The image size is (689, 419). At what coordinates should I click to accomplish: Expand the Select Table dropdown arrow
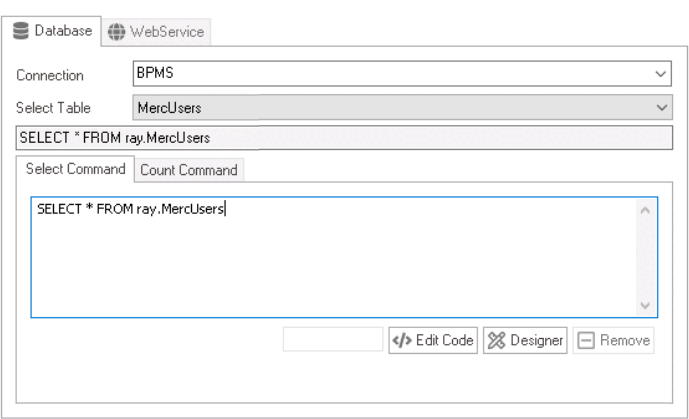point(660,106)
